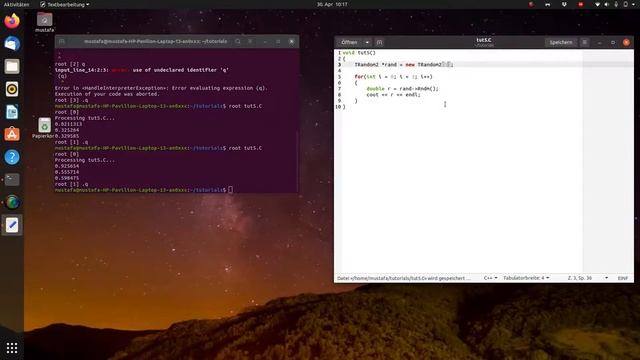Minimize the terminal window

point(265,41)
